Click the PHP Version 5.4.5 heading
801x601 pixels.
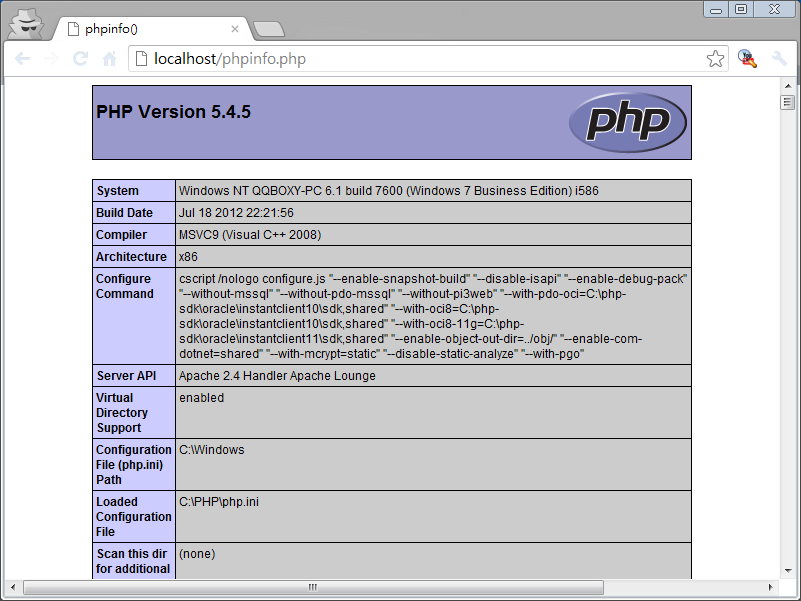[174, 112]
